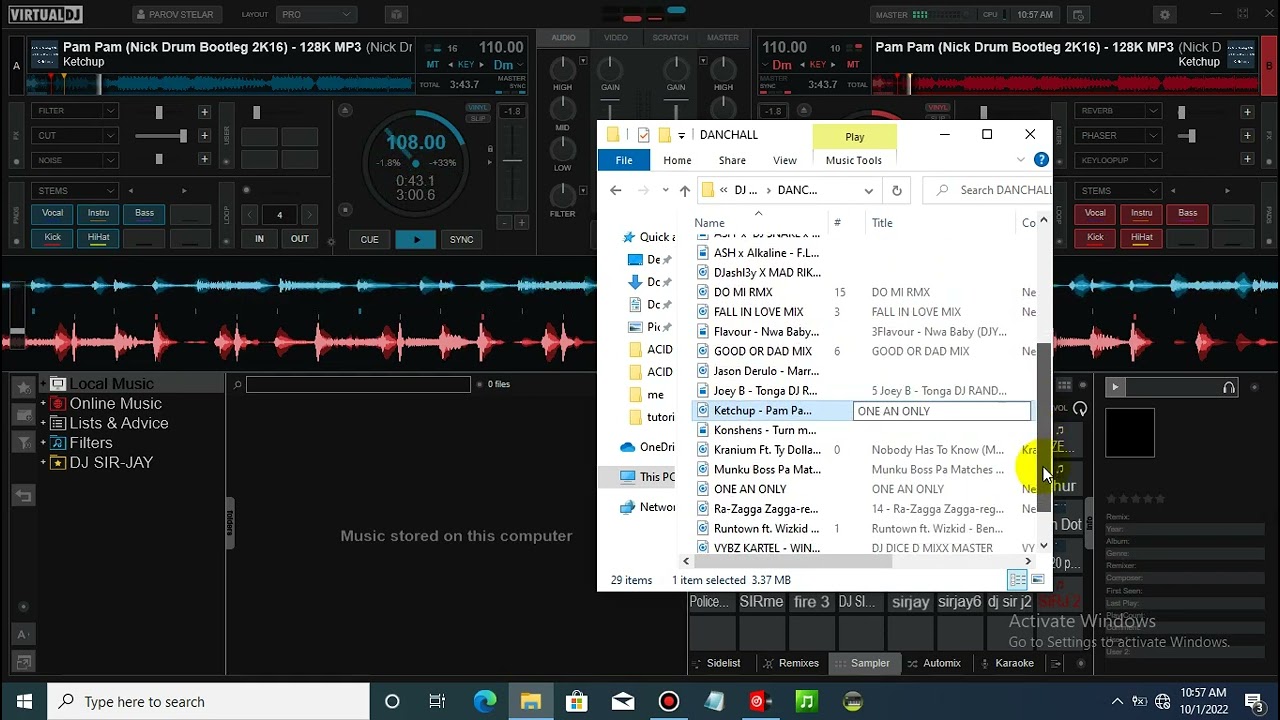Screen dimensions: 1280x720
Task: Switch to Explorer Home ribbon tab
Action: coord(677,160)
